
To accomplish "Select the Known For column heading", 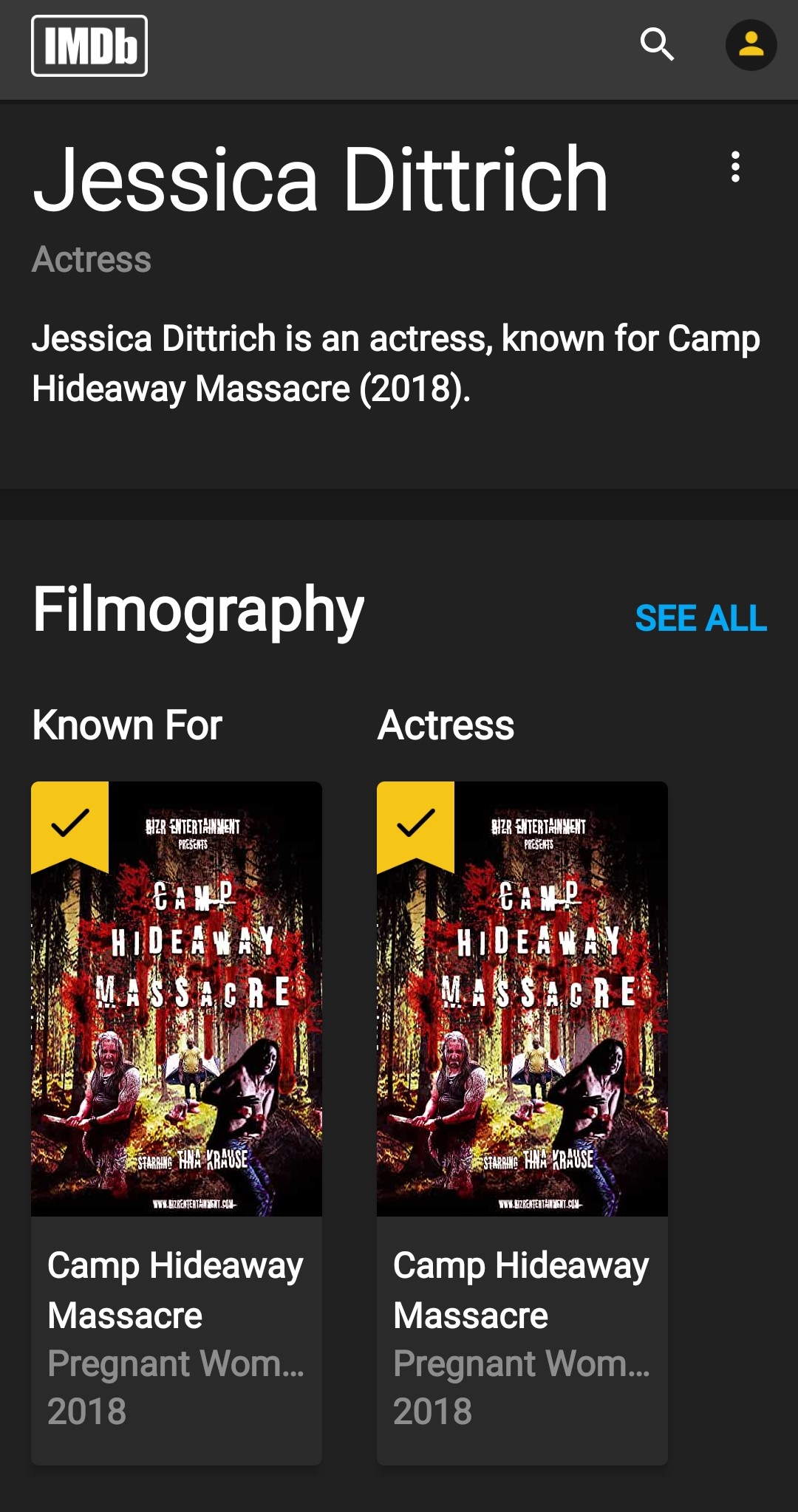I will [x=127, y=725].
